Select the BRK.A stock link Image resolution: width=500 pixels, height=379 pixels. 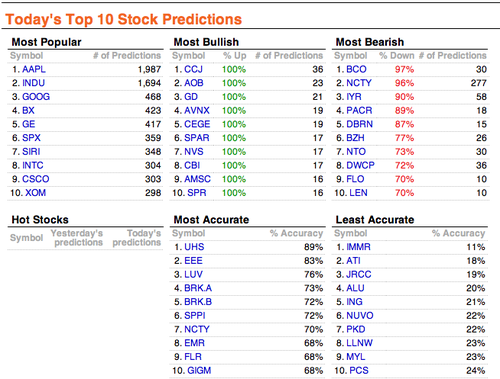pyautogui.click(x=198, y=288)
